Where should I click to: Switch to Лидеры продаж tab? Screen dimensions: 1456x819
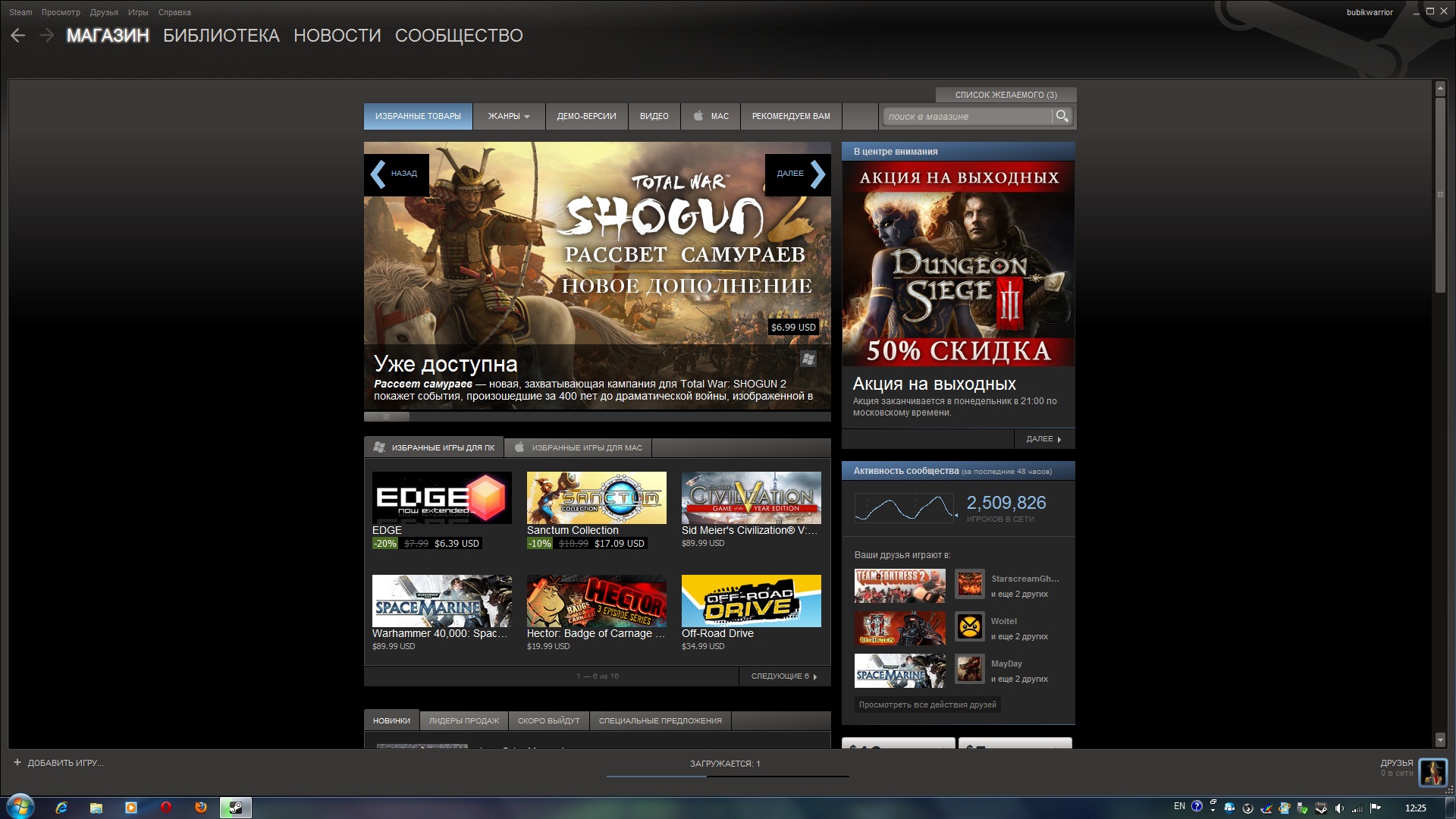(x=463, y=720)
